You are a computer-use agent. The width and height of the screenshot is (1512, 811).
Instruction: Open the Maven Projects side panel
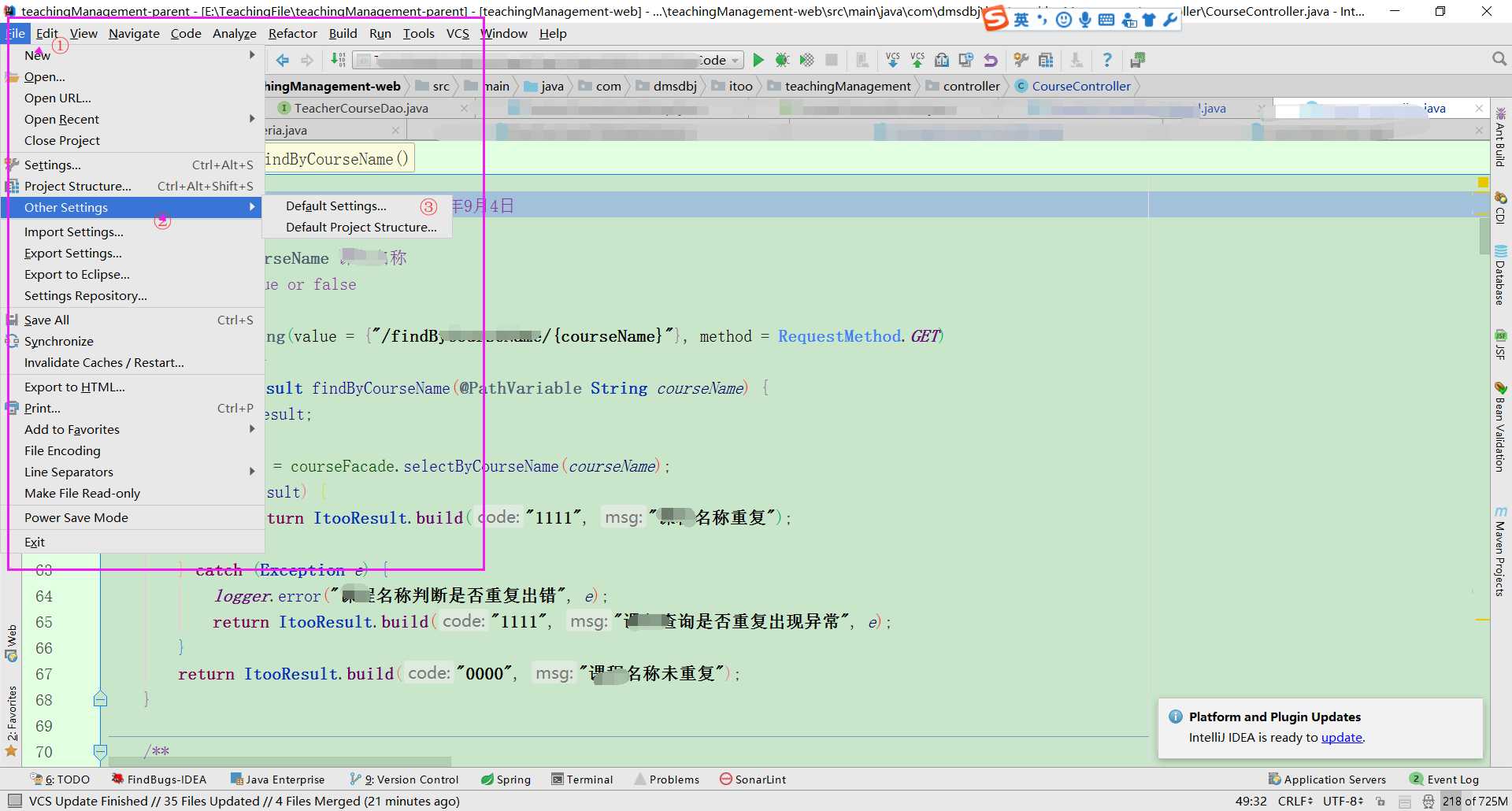[1500, 551]
